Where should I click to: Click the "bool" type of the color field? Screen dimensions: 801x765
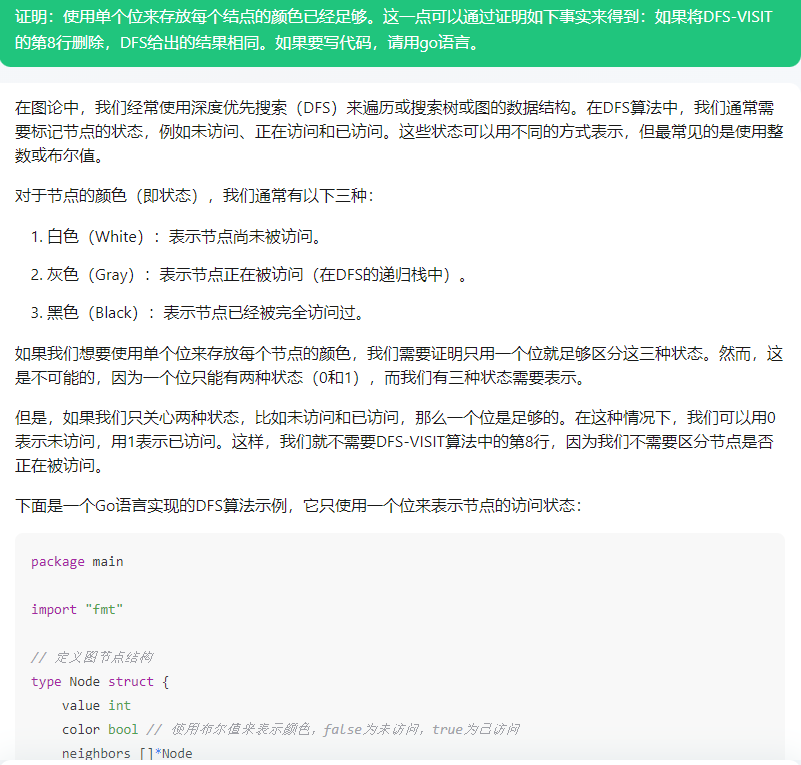[123, 730]
